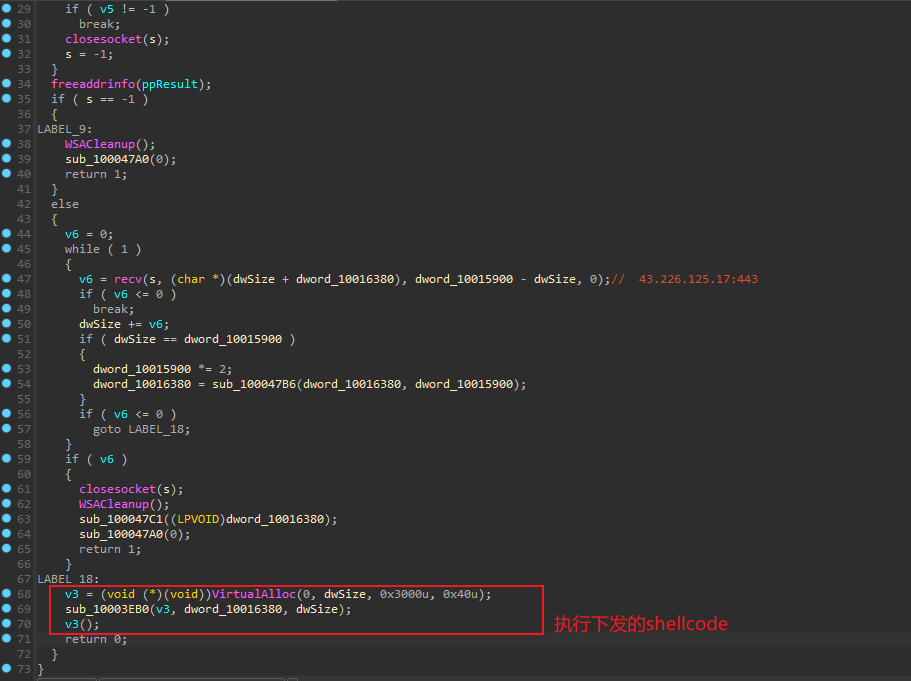The image size is (911, 681).
Task: Click the 43.226.125.17:443 comment
Action: [x=698, y=279]
